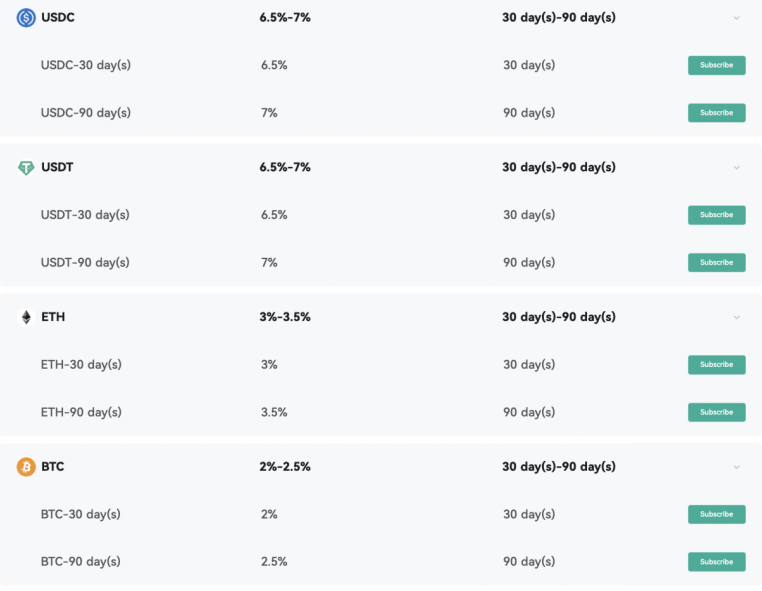Viewport: 762px width, 591px height.
Task: Click the USDT-30 day(s) row label
Action: coord(85,215)
